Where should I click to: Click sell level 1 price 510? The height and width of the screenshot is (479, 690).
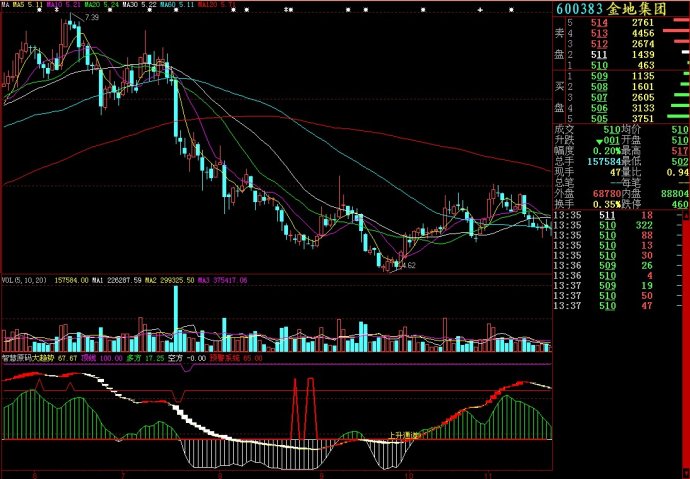pyautogui.click(x=599, y=66)
